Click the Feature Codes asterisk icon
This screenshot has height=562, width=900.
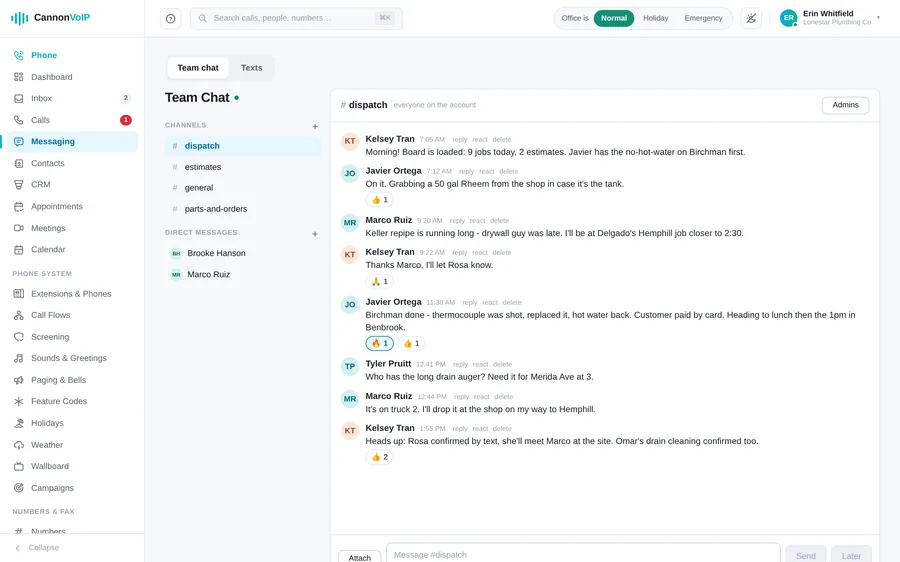(x=19, y=401)
